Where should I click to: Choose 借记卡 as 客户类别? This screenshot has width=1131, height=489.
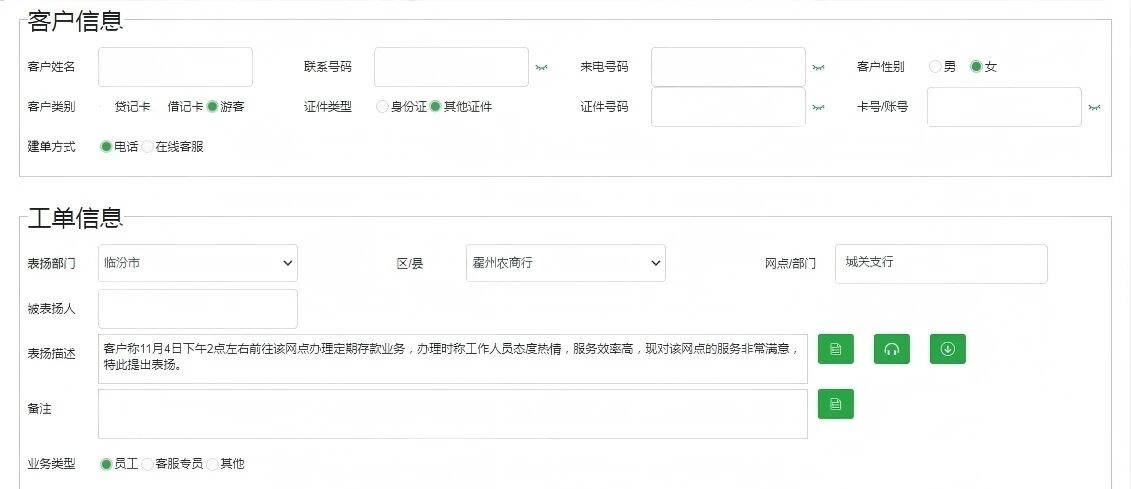(x=185, y=107)
